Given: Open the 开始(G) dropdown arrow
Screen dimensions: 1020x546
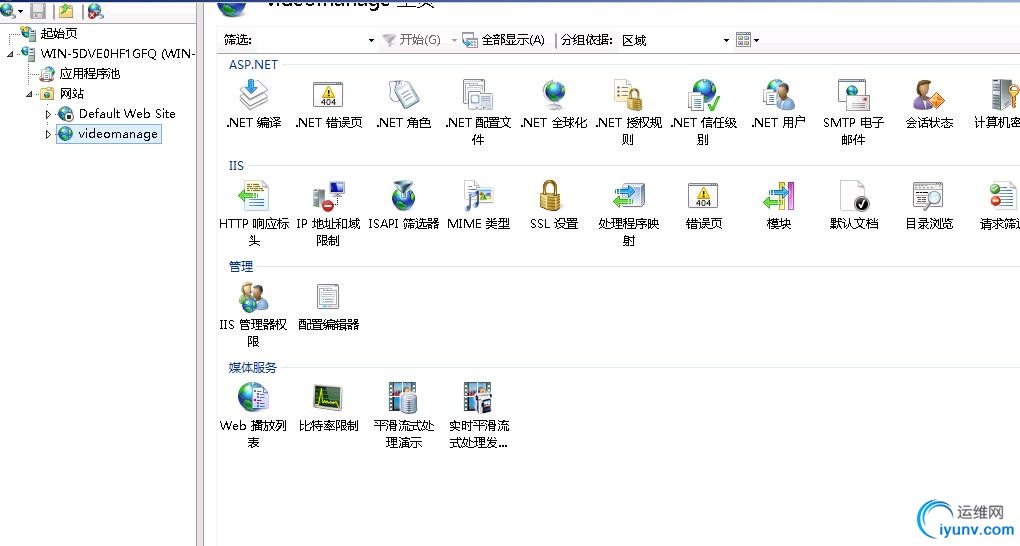Looking at the screenshot, I should [x=453, y=40].
